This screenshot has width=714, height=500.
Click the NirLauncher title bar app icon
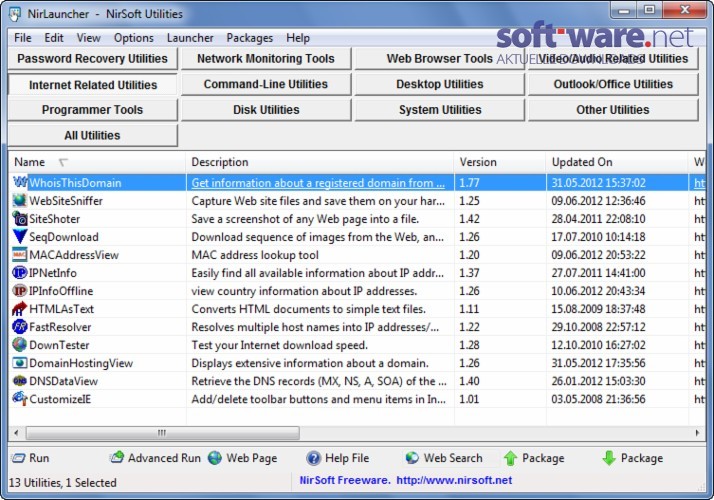click(x=15, y=14)
